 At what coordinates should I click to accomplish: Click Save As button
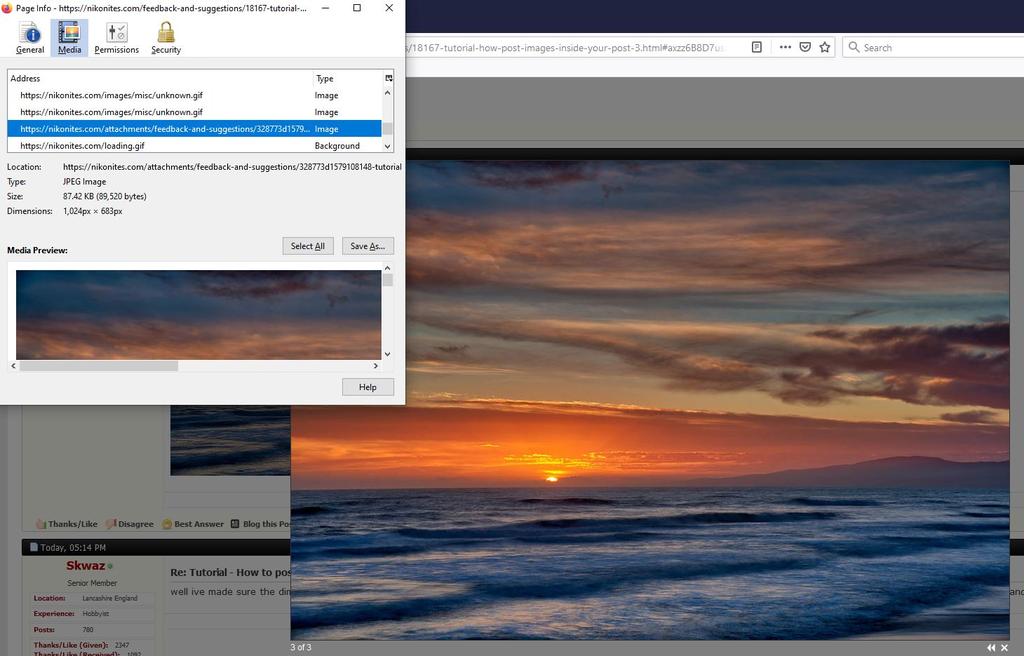[367, 246]
